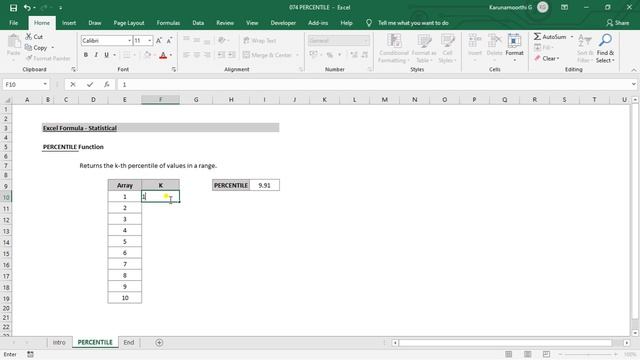Click Tell me what you want to do
Image resolution: width=640 pixels, height=360 pixels.
pyautogui.click(x=413, y=23)
